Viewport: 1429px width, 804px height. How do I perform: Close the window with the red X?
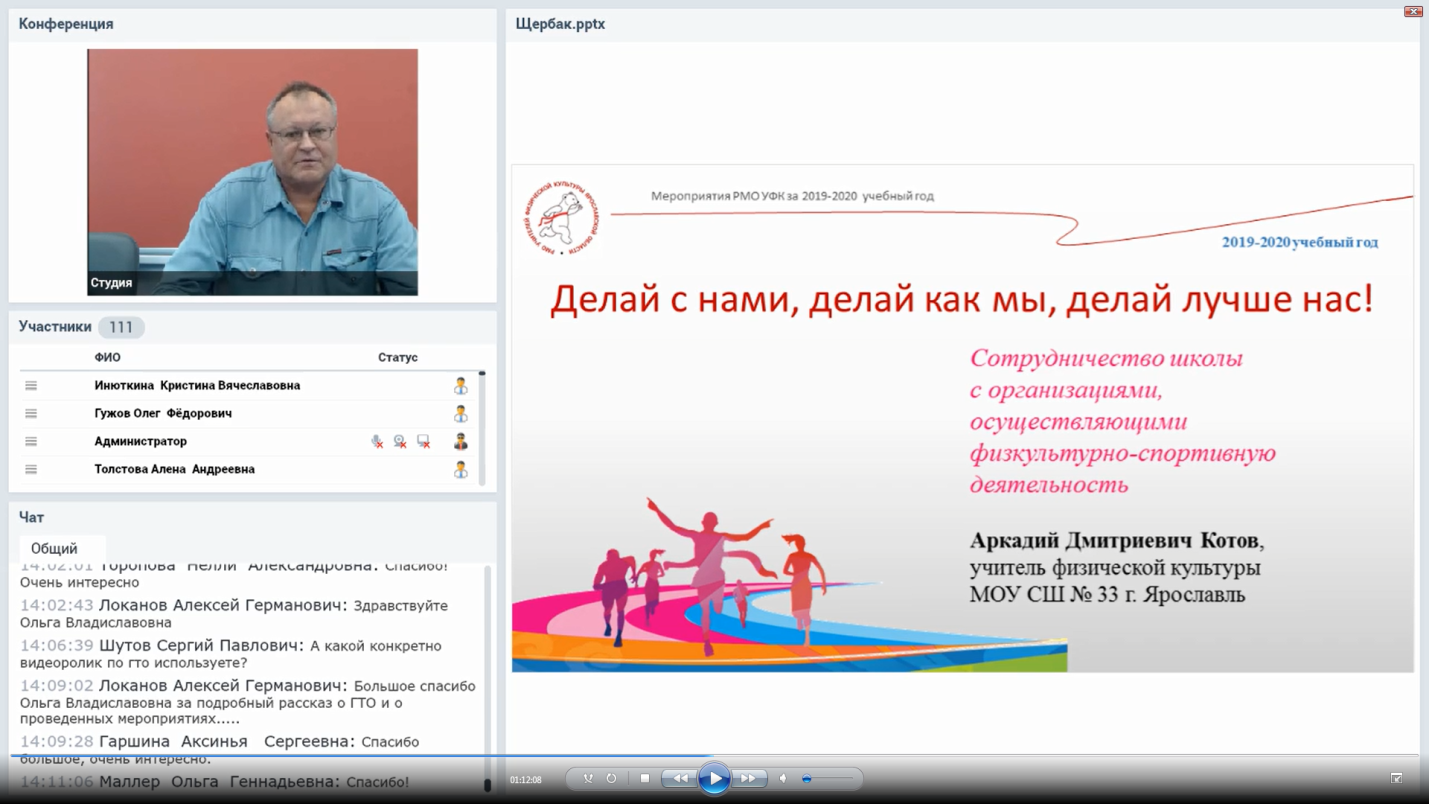(x=1413, y=11)
